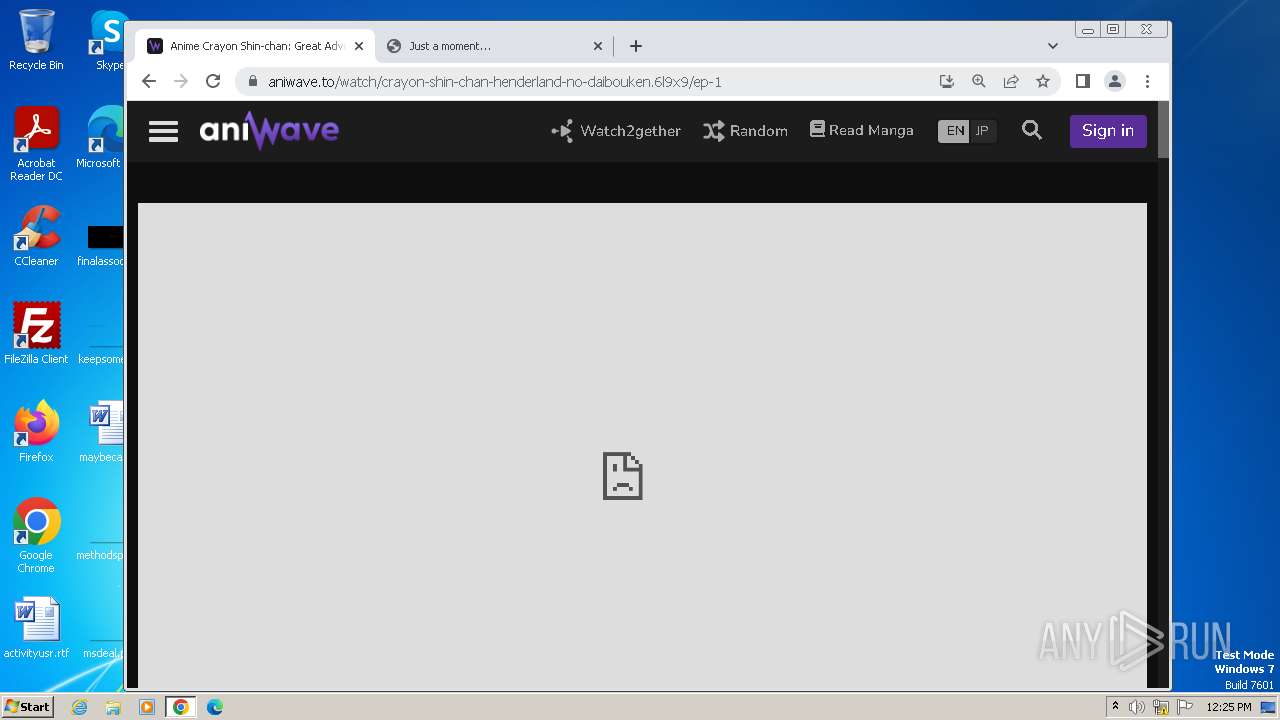Go to the aniwave home logo
This screenshot has height=720, width=1280.
click(x=269, y=130)
